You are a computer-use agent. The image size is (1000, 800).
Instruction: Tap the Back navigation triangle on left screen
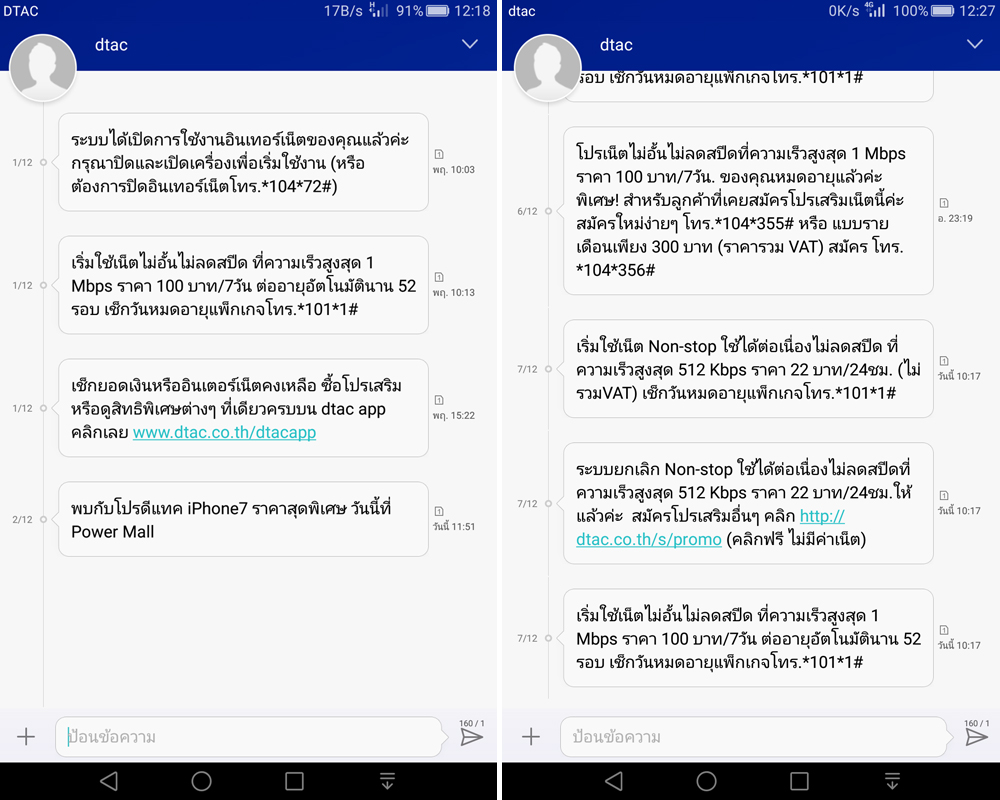[x=109, y=781]
